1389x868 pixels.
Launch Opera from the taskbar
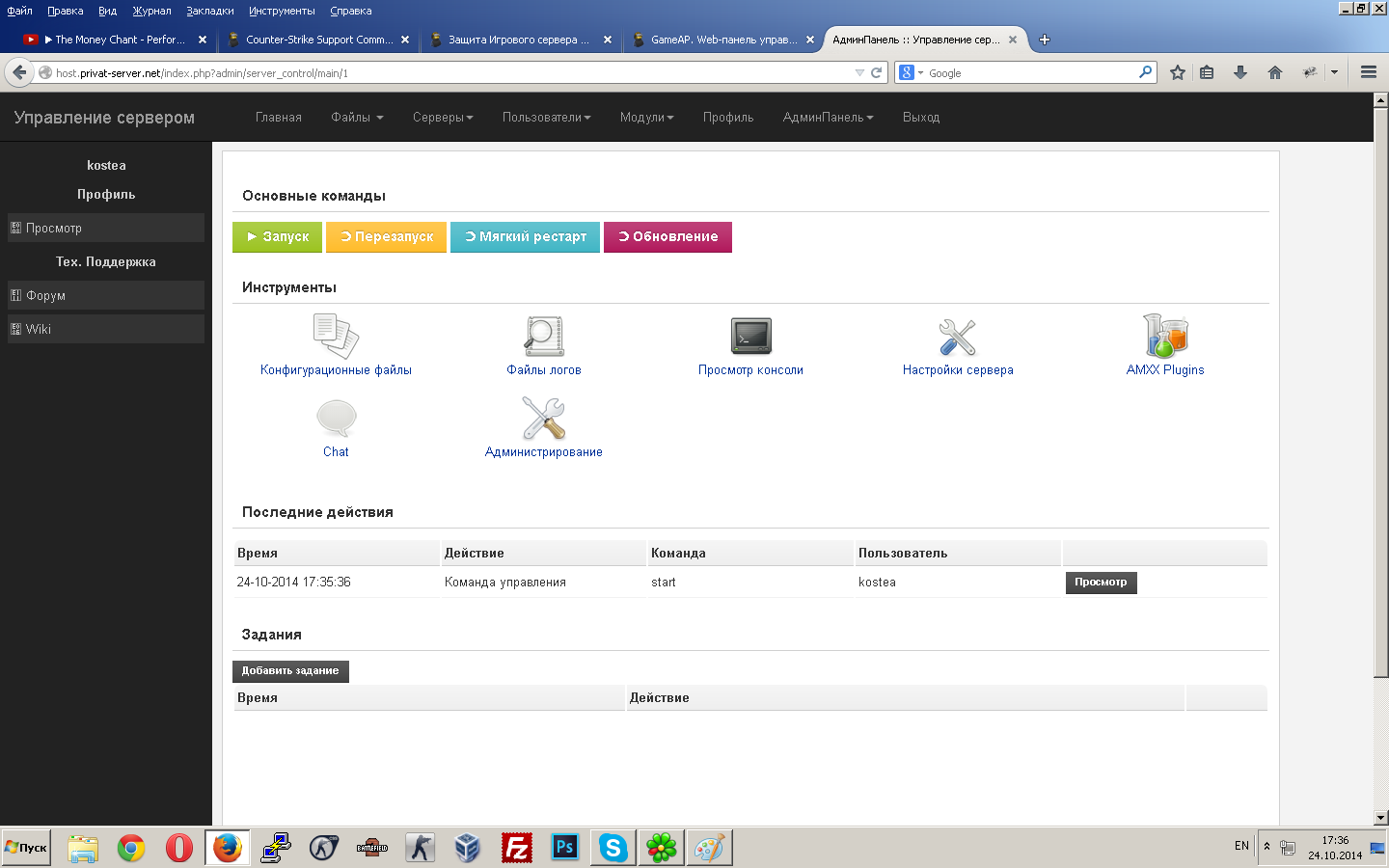click(x=179, y=848)
